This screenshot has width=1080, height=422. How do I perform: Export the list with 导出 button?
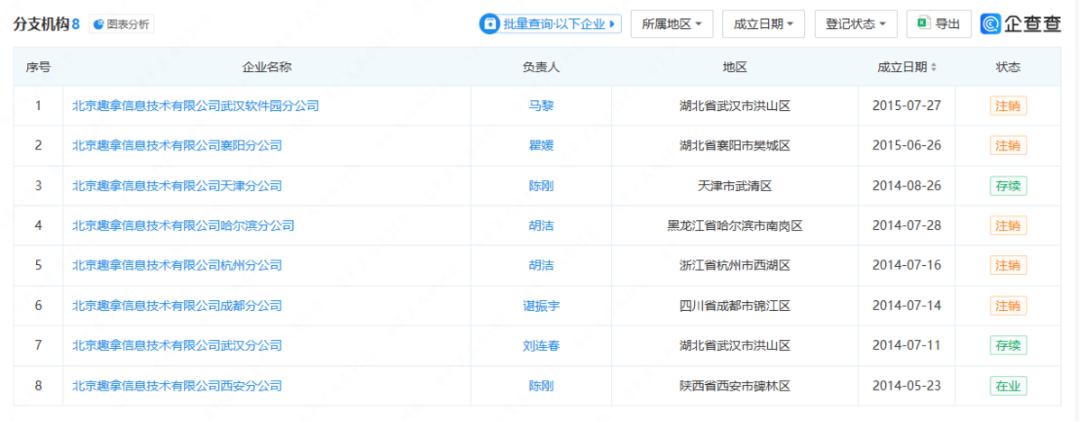939,24
